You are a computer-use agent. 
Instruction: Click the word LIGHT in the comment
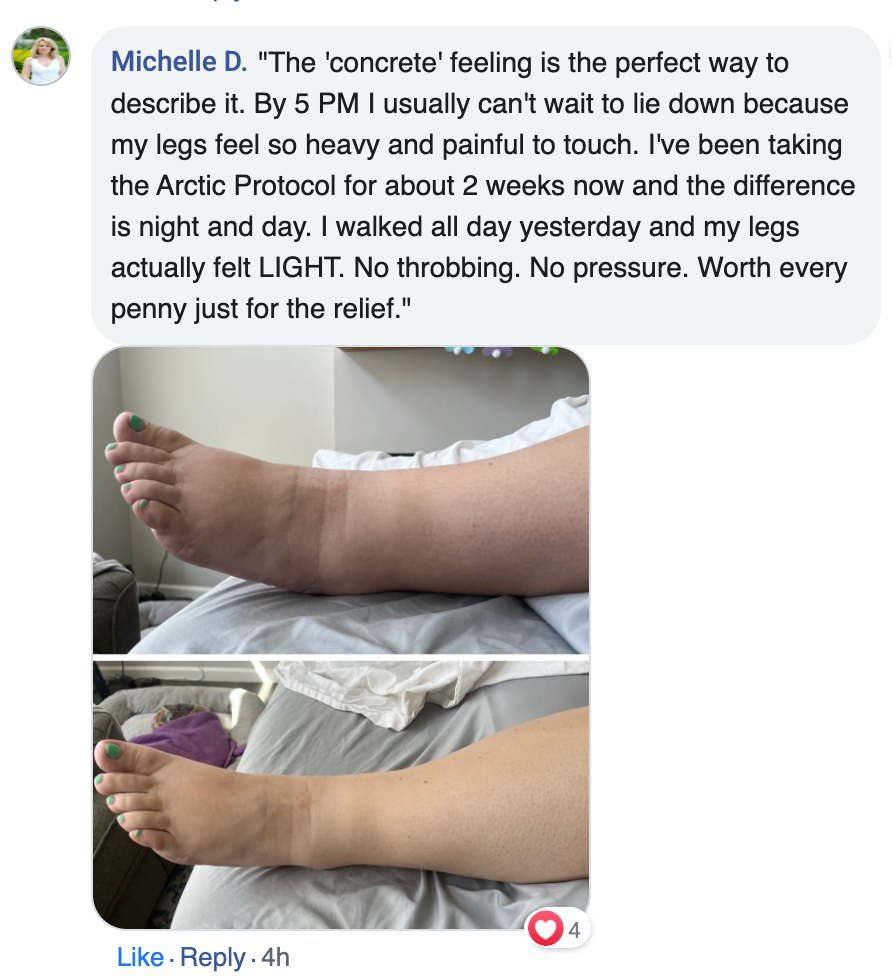(x=300, y=268)
